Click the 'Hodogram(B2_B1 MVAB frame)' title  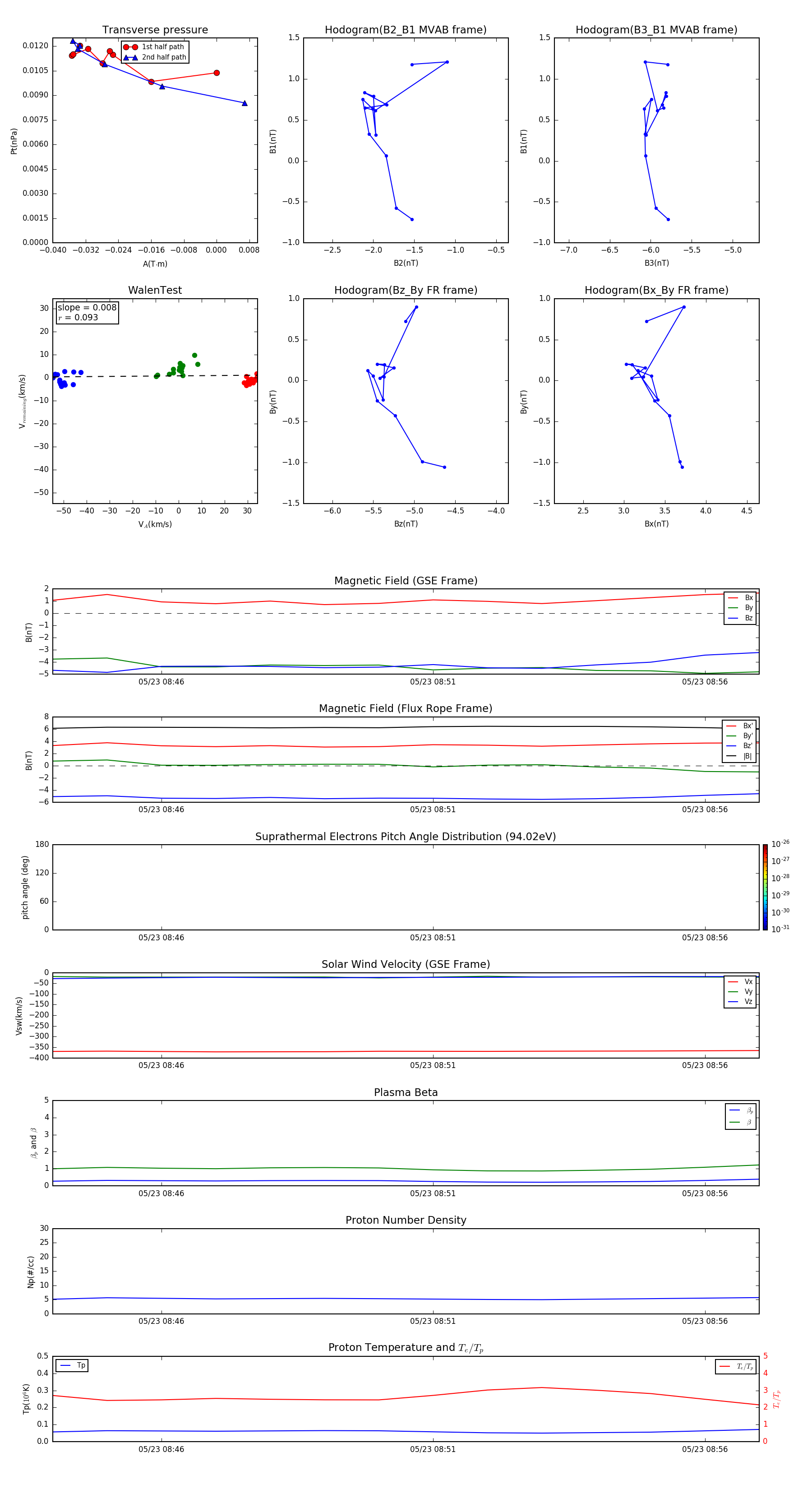tap(406, 30)
